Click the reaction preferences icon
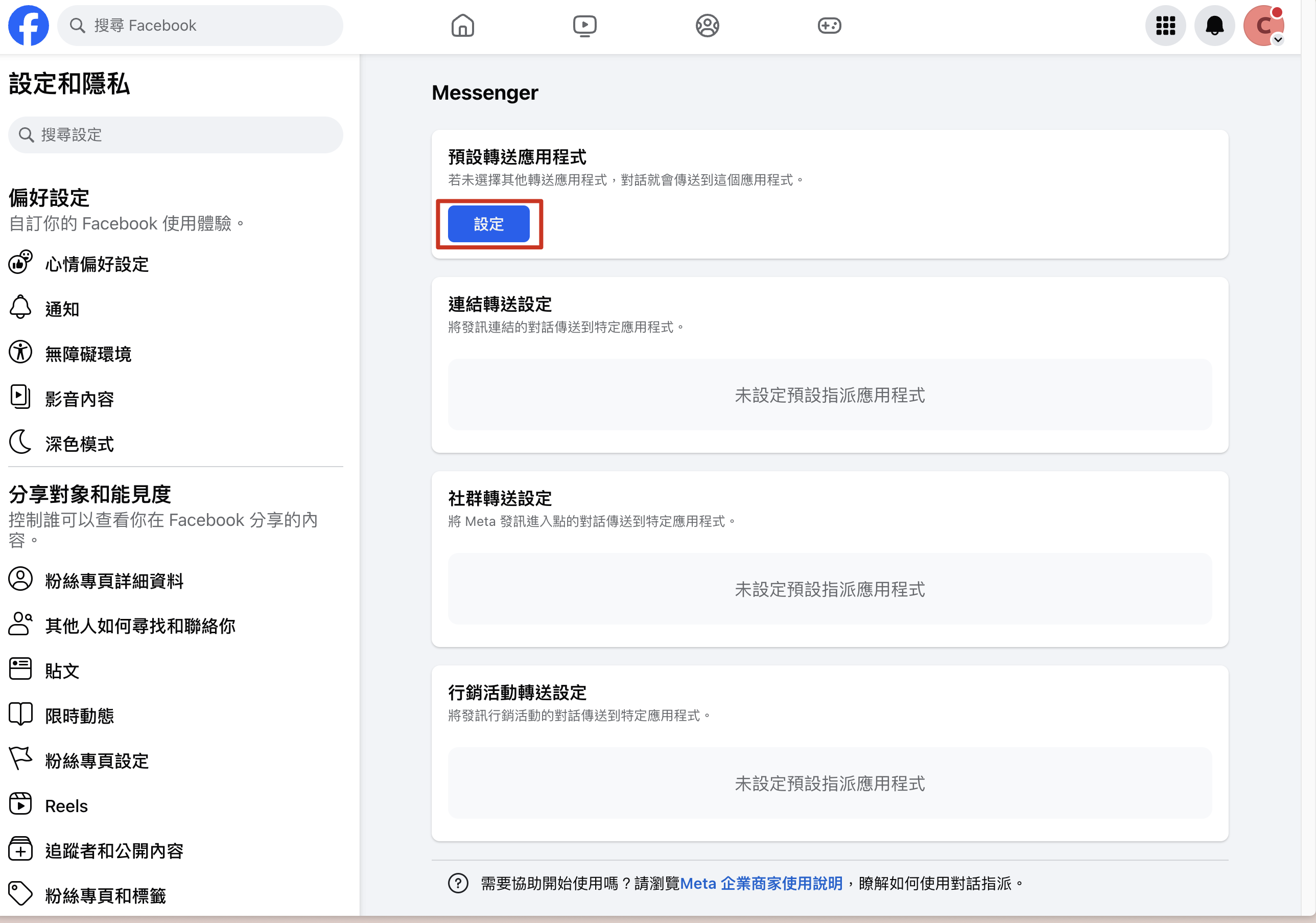Image resolution: width=1316 pixels, height=923 pixels. tap(20, 263)
